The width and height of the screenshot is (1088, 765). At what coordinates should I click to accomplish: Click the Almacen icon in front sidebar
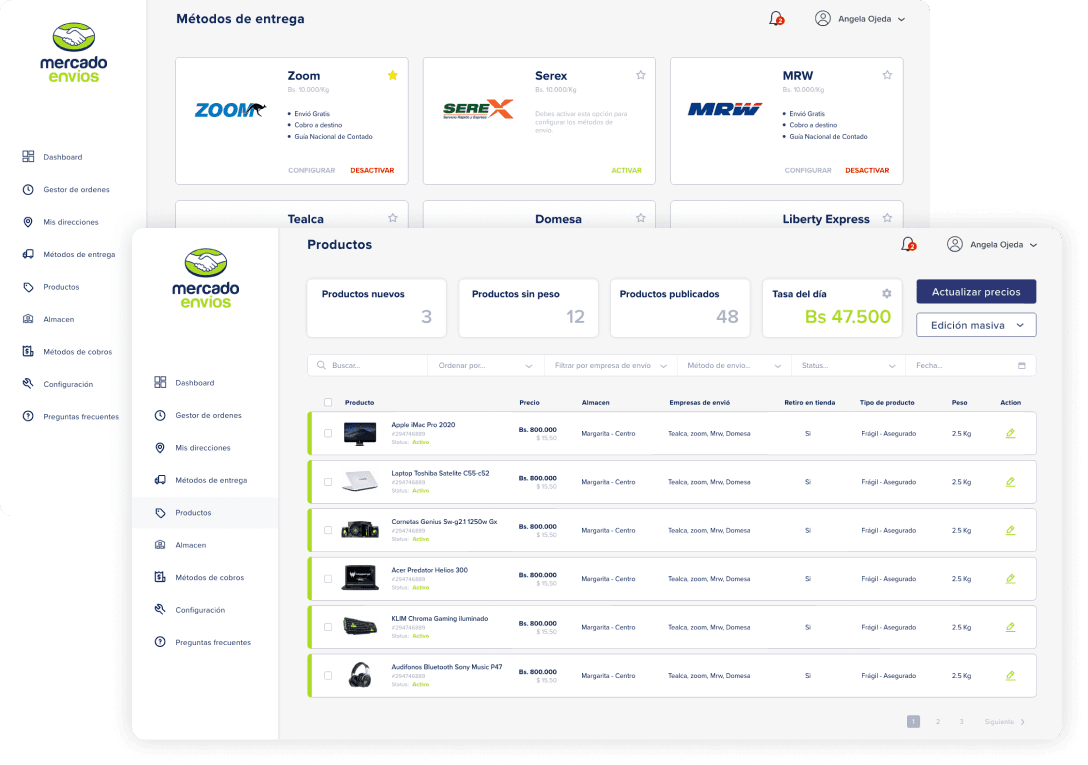point(160,545)
